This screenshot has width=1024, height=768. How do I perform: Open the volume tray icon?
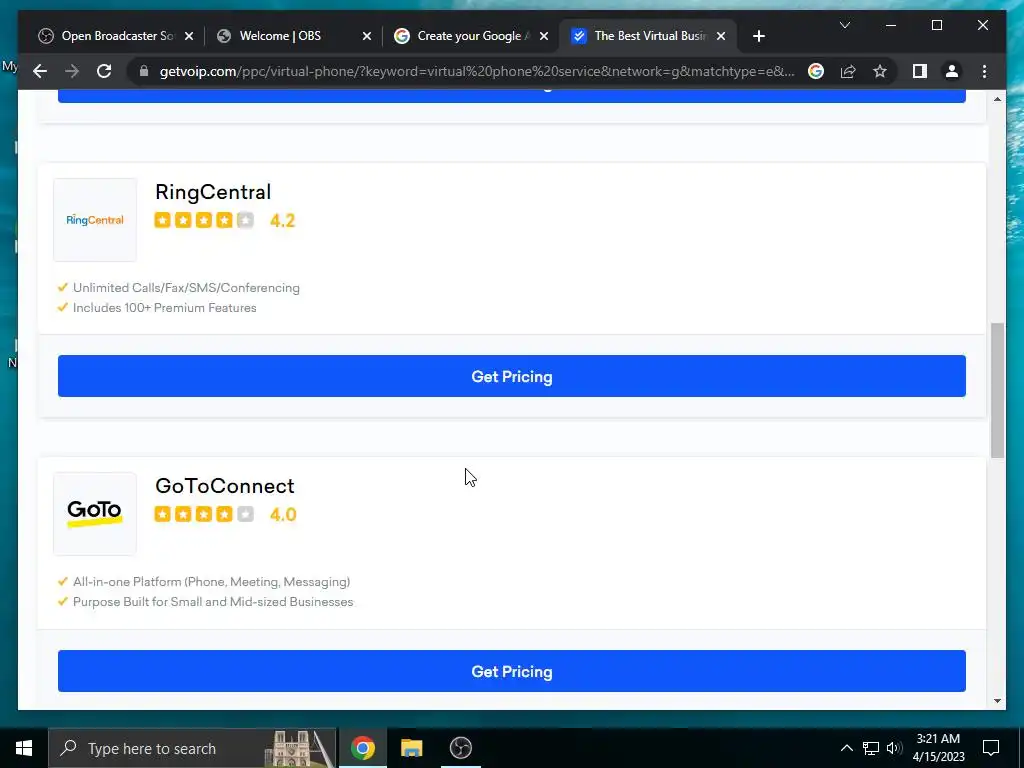coord(894,748)
